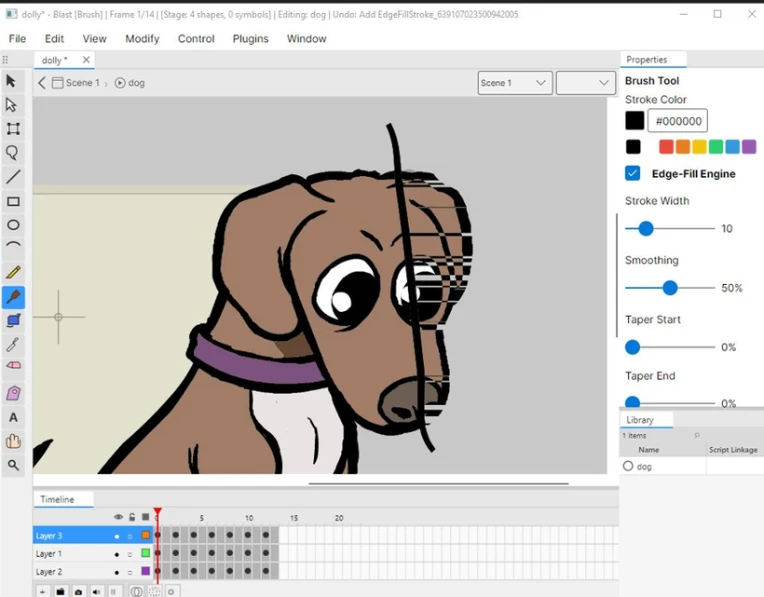Viewport: 764px width, 597px height.
Task: Click the dotted circle timeline button
Action: tap(154, 592)
